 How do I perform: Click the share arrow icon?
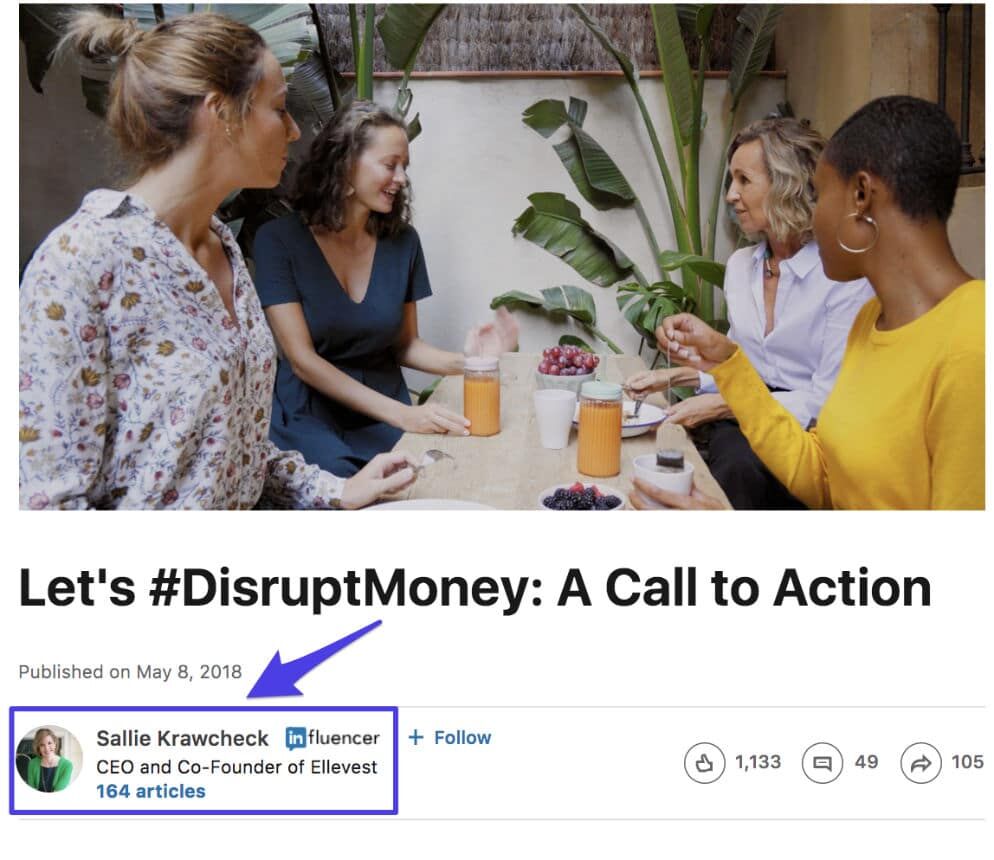[920, 763]
